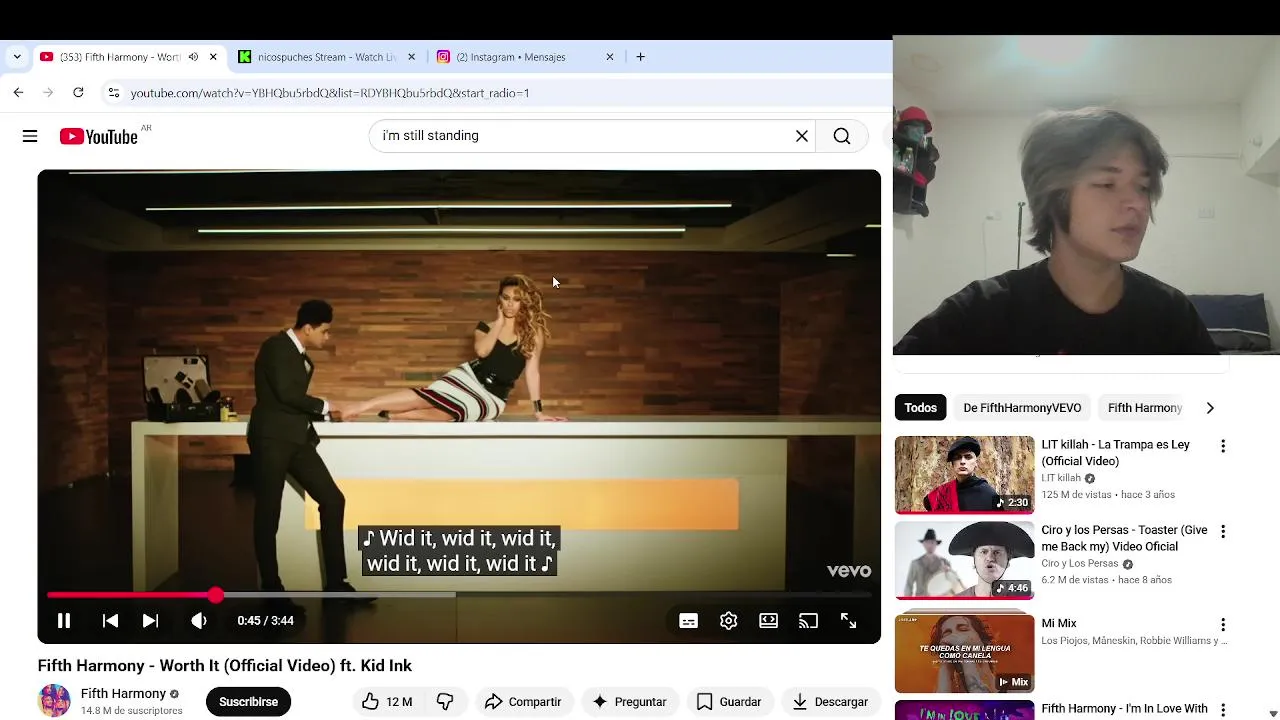Switch to the Fifth Harmony YouTube tab
The height and width of the screenshot is (720, 1280).
(x=120, y=57)
